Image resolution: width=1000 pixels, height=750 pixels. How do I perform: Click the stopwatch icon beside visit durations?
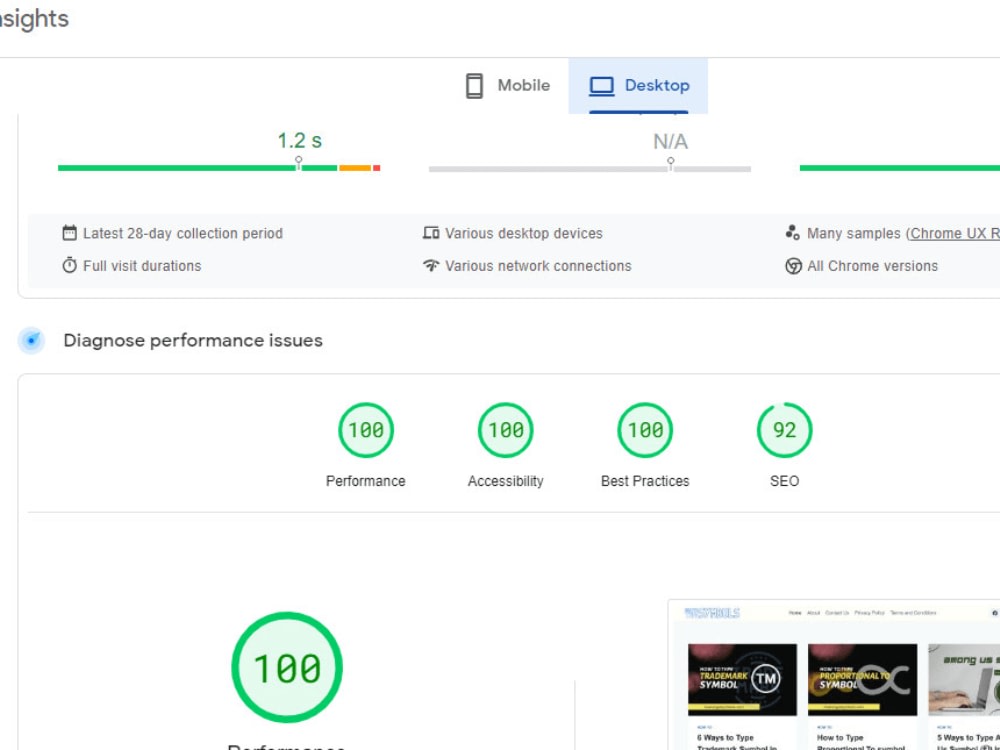(70, 265)
